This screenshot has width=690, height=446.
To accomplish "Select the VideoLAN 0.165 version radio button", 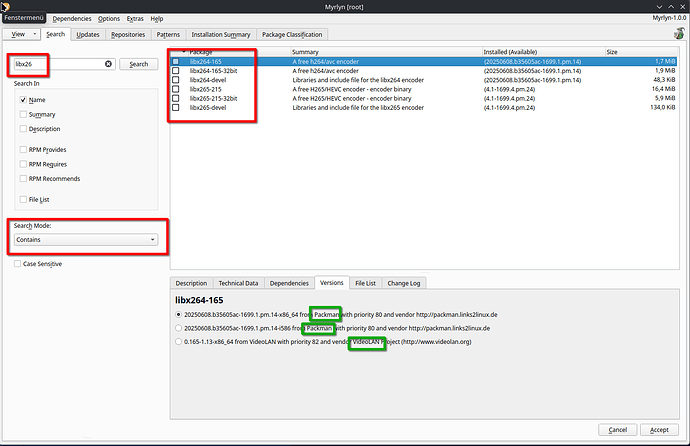I will tap(178, 341).
